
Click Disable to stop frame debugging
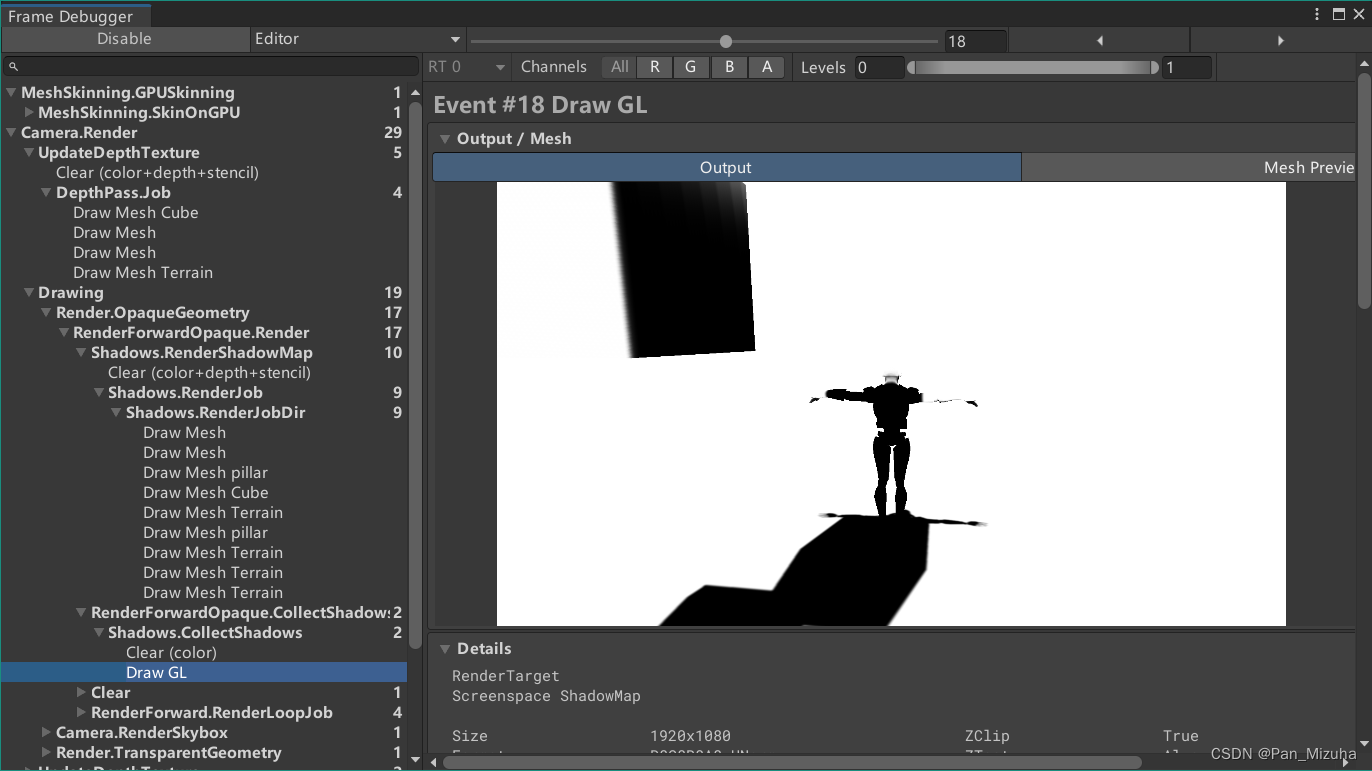coord(126,38)
